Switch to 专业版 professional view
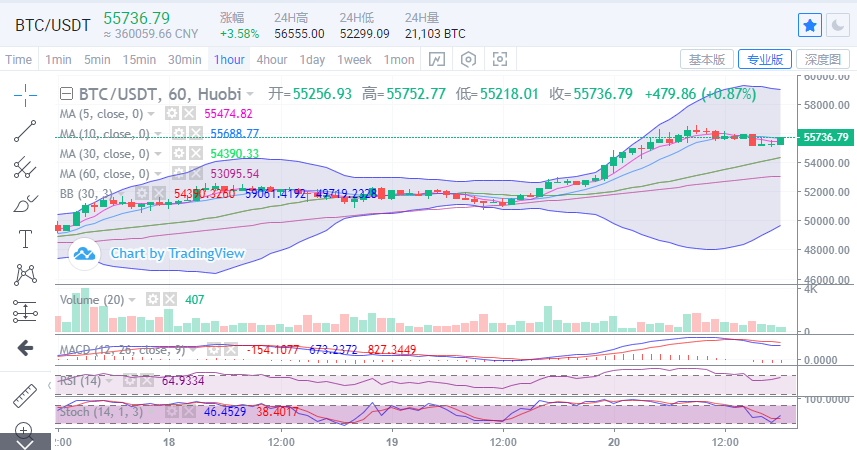This screenshot has height=450, width=857. pos(765,59)
